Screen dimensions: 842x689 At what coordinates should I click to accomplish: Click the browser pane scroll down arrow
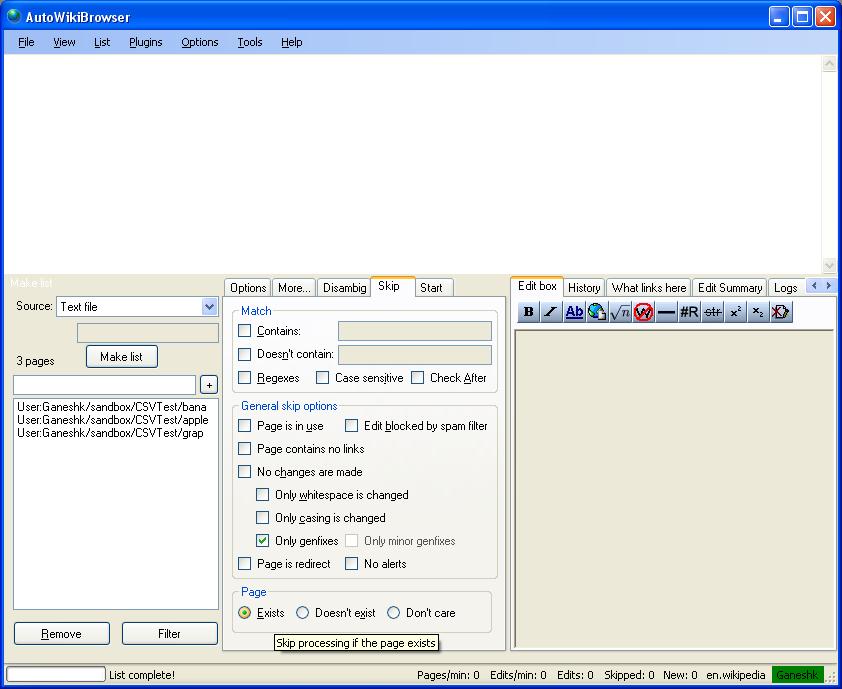[x=829, y=265]
